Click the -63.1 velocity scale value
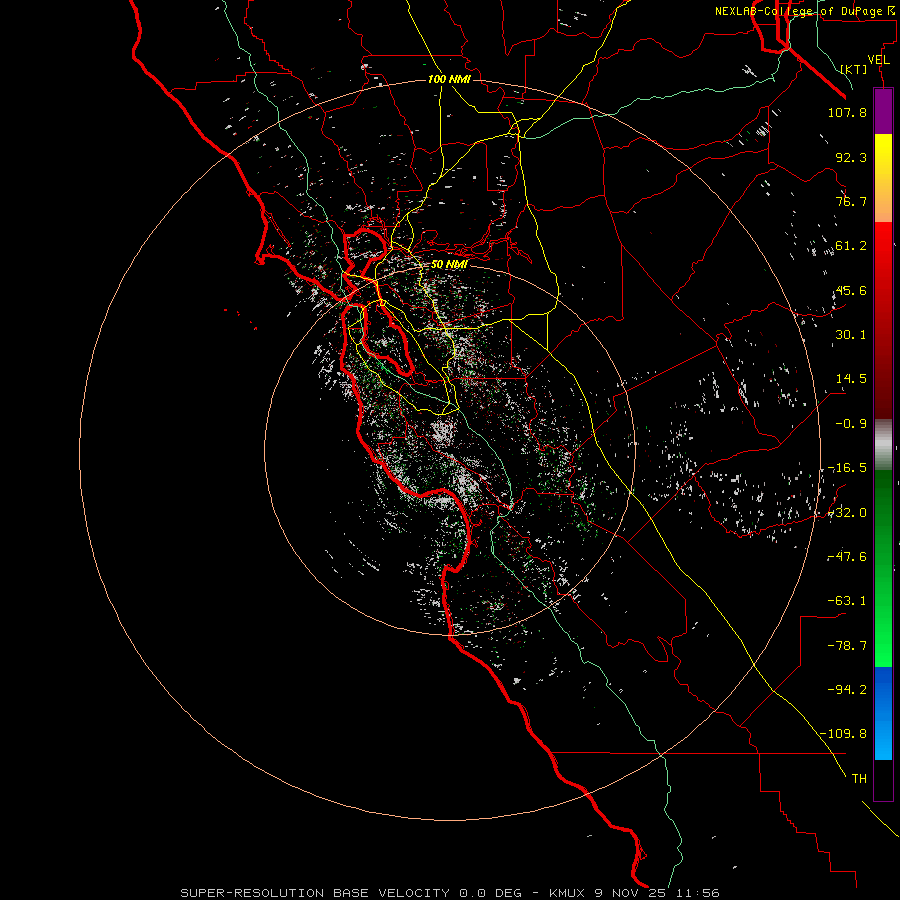900x900 pixels. click(x=847, y=601)
